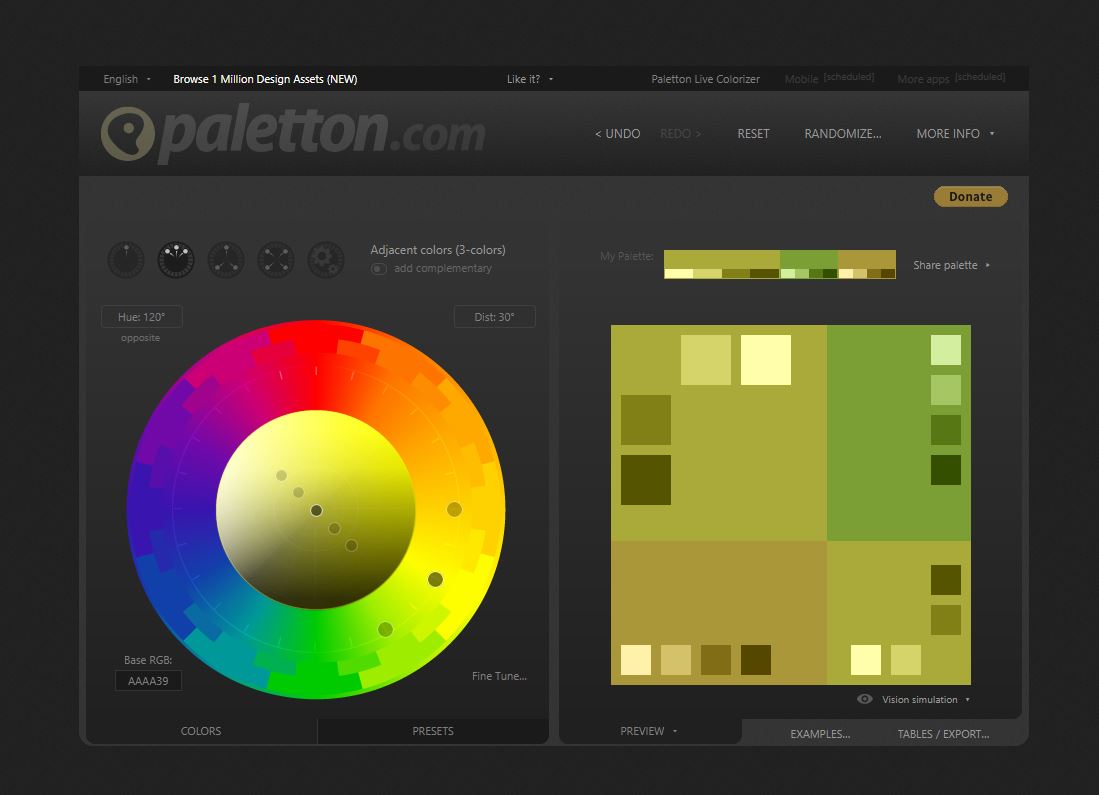This screenshot has height=795, width=1099.
Task: Select the pale yellow swatch in primary preview
Action: tap(765, 360)
